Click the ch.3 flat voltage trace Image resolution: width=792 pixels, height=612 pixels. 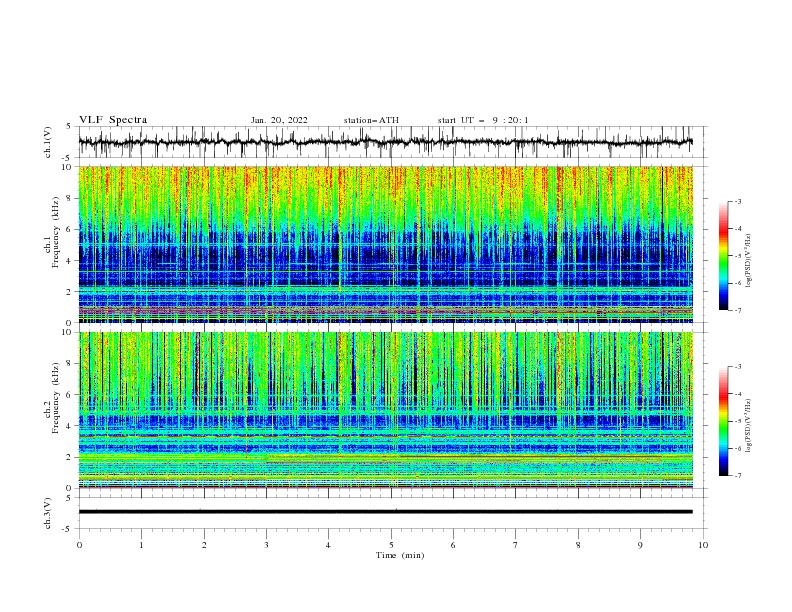(x=386, y=512)
